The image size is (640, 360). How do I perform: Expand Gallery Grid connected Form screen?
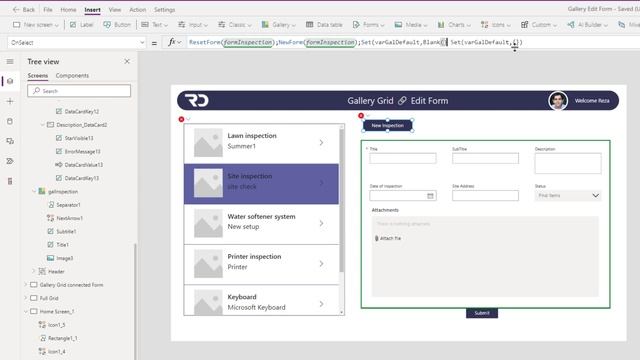tap(26, 285)
